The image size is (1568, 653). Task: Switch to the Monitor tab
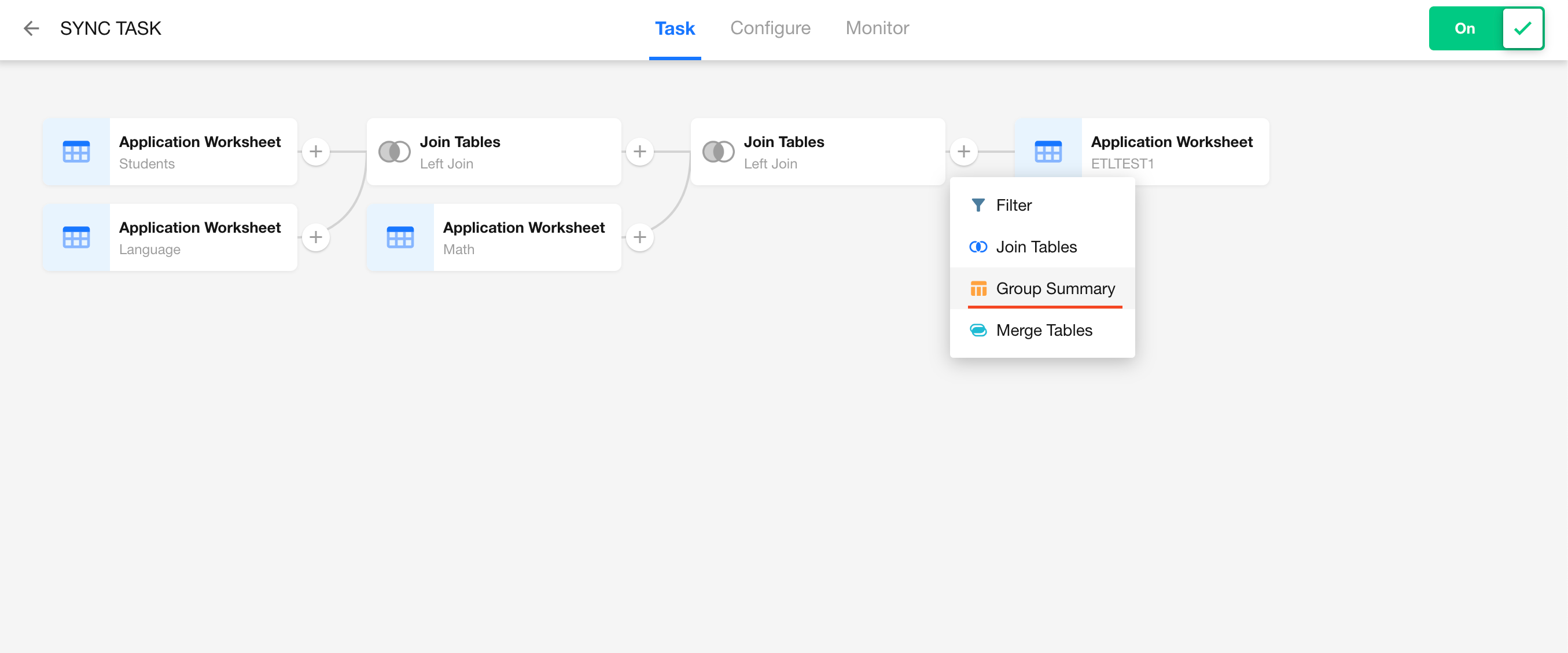pyautogui.click(x=877, y=28)
